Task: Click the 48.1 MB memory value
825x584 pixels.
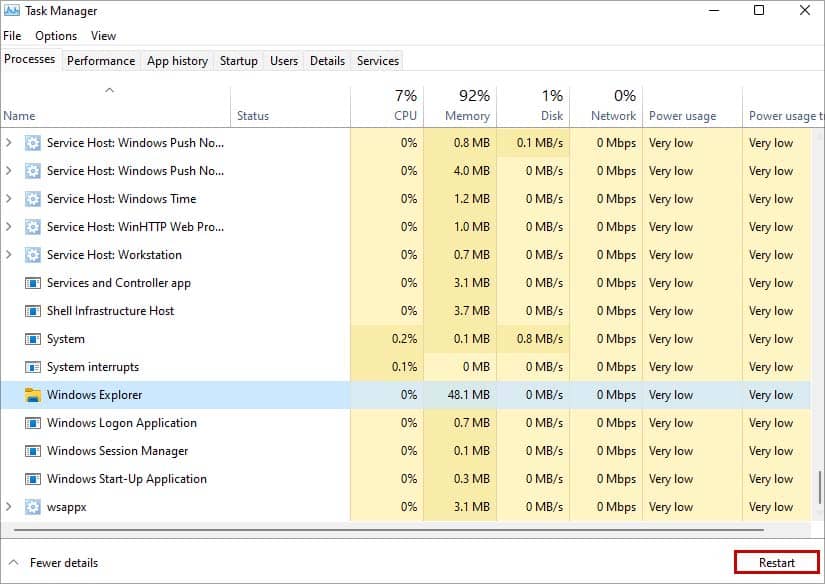Action: [468, 395]
